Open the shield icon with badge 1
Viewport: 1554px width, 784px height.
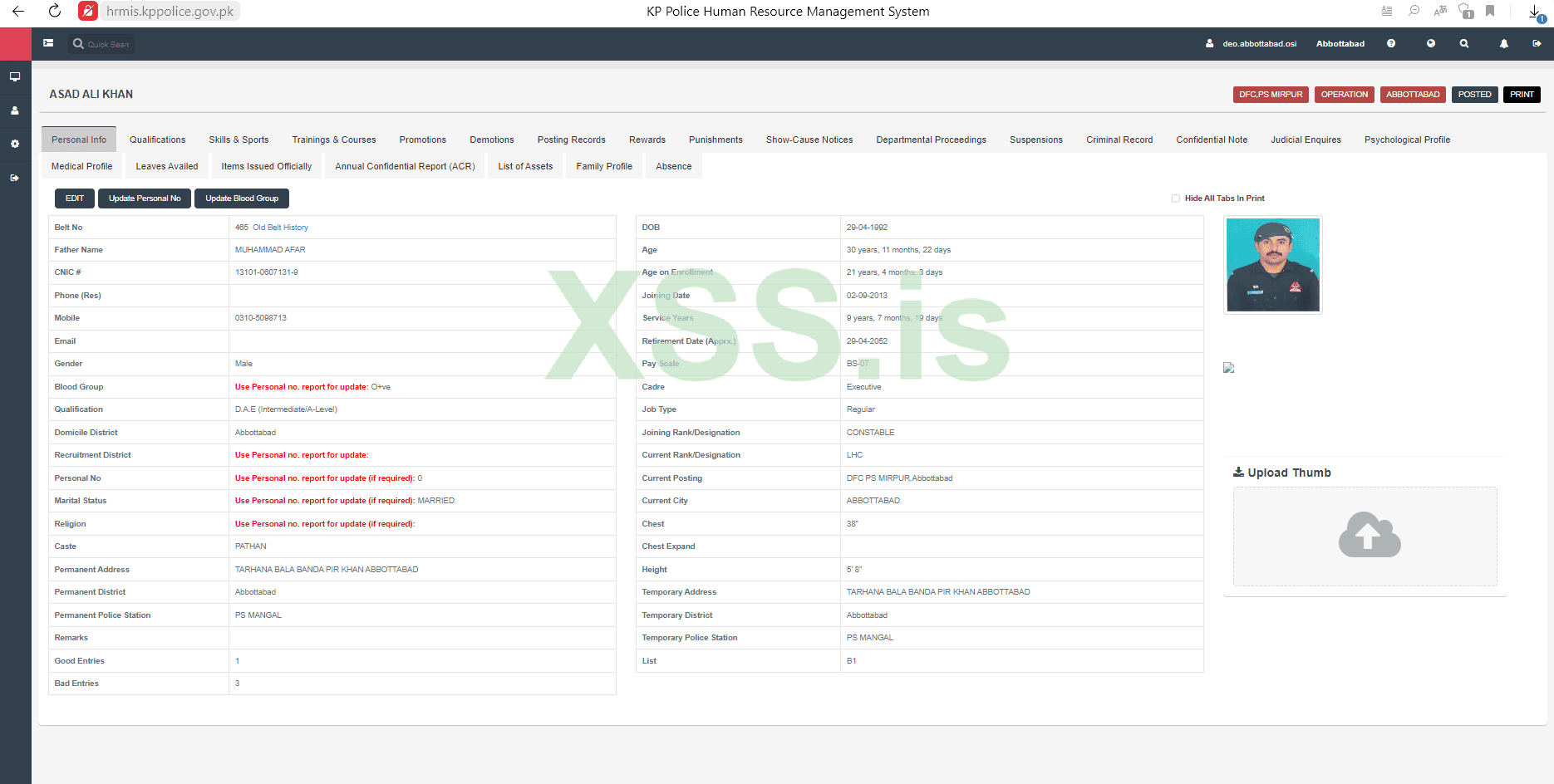(1466, 12)
